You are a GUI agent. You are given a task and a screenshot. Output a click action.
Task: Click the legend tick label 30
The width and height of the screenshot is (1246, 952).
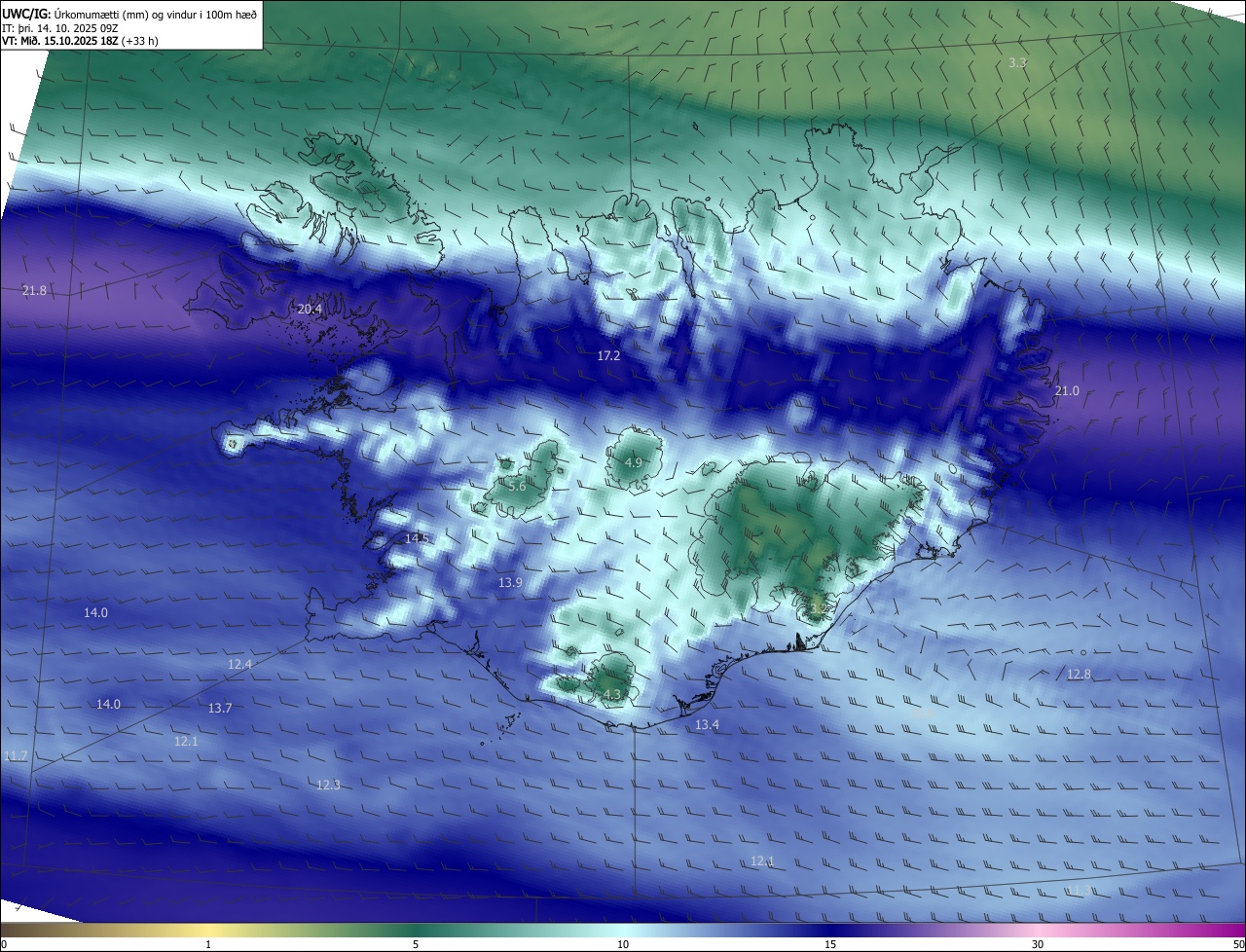tap(1038, 944)
